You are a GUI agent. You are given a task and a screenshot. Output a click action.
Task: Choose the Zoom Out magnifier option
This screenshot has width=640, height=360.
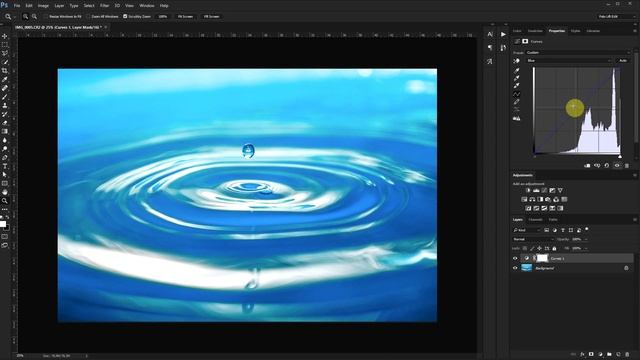(34, 17)
